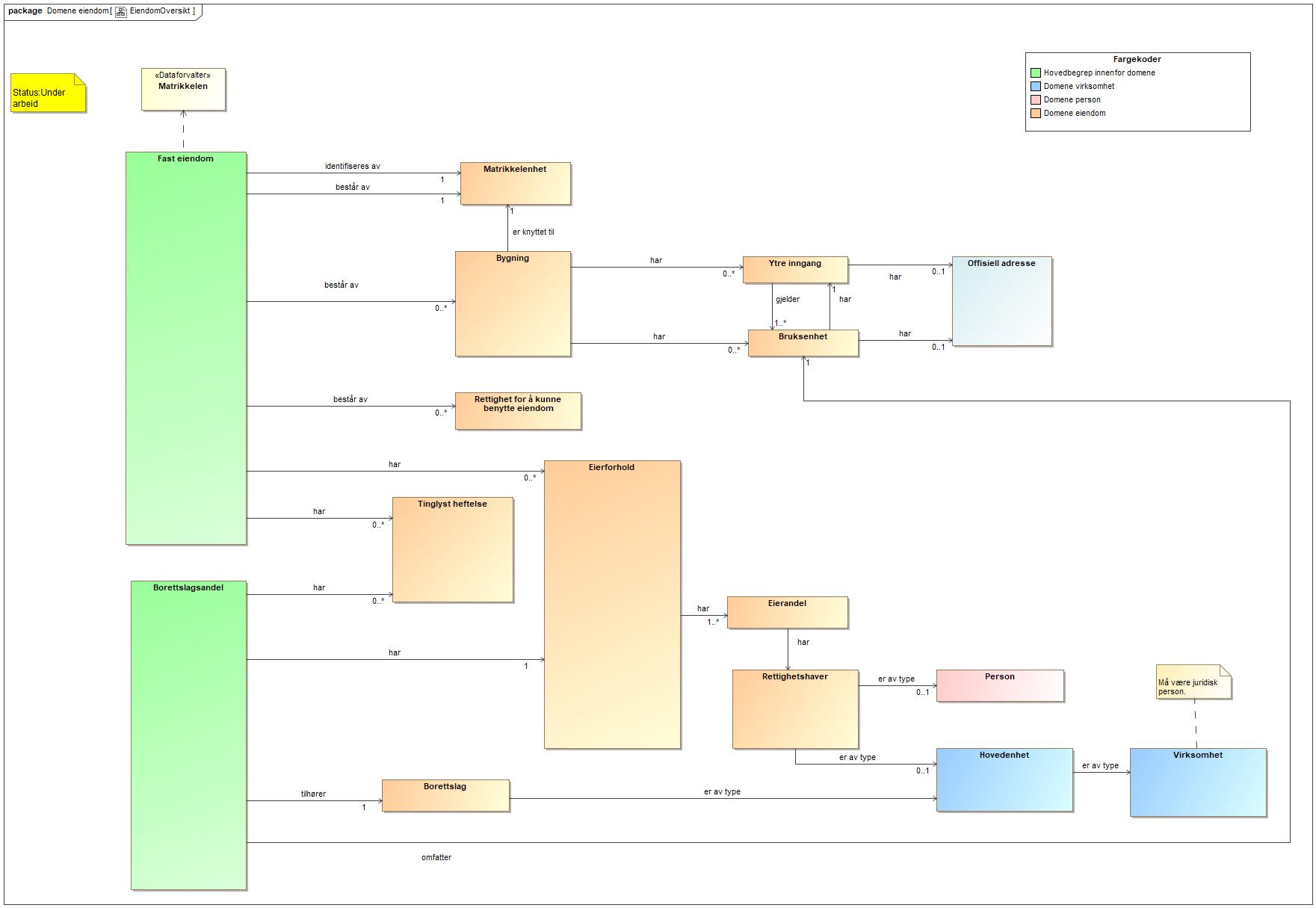Select the Bruksenhet class box
This screenshot has width=1316, height=908.
[x=803, y=343]
